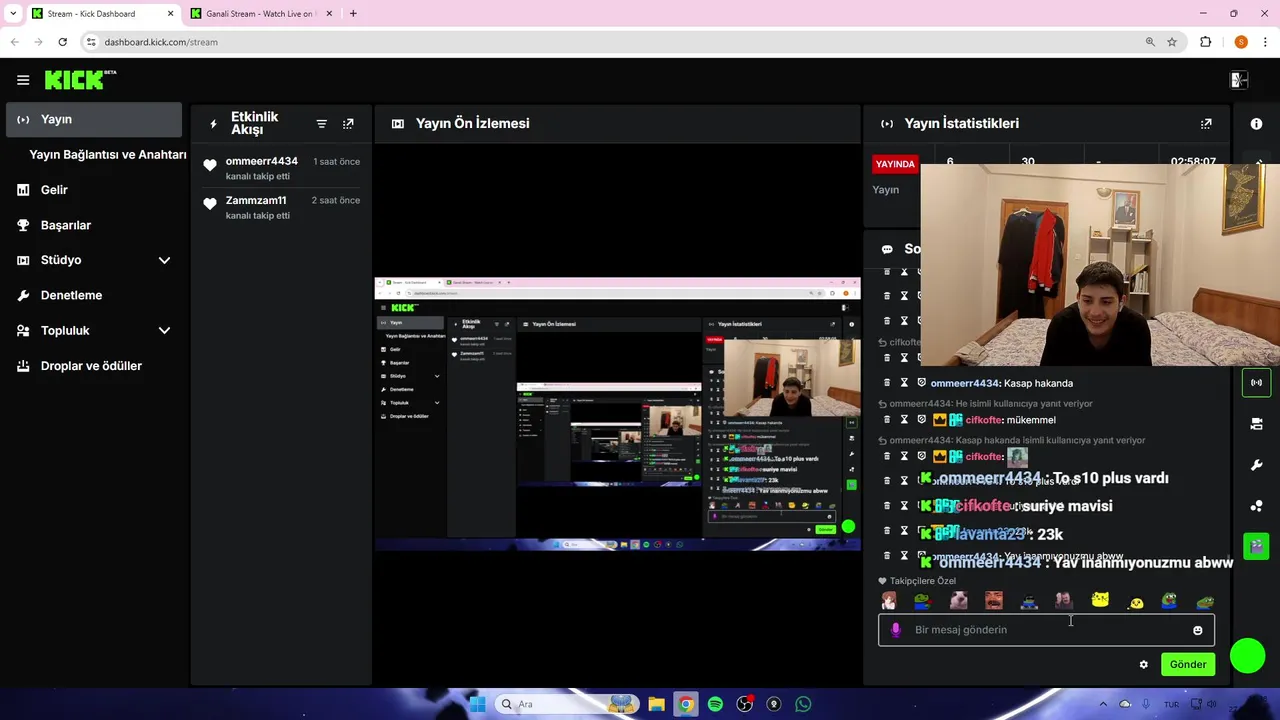Ban user via shield icon on "Kasap hakanda"
The height and width of the screenshot is (720, 1280).
921,383
